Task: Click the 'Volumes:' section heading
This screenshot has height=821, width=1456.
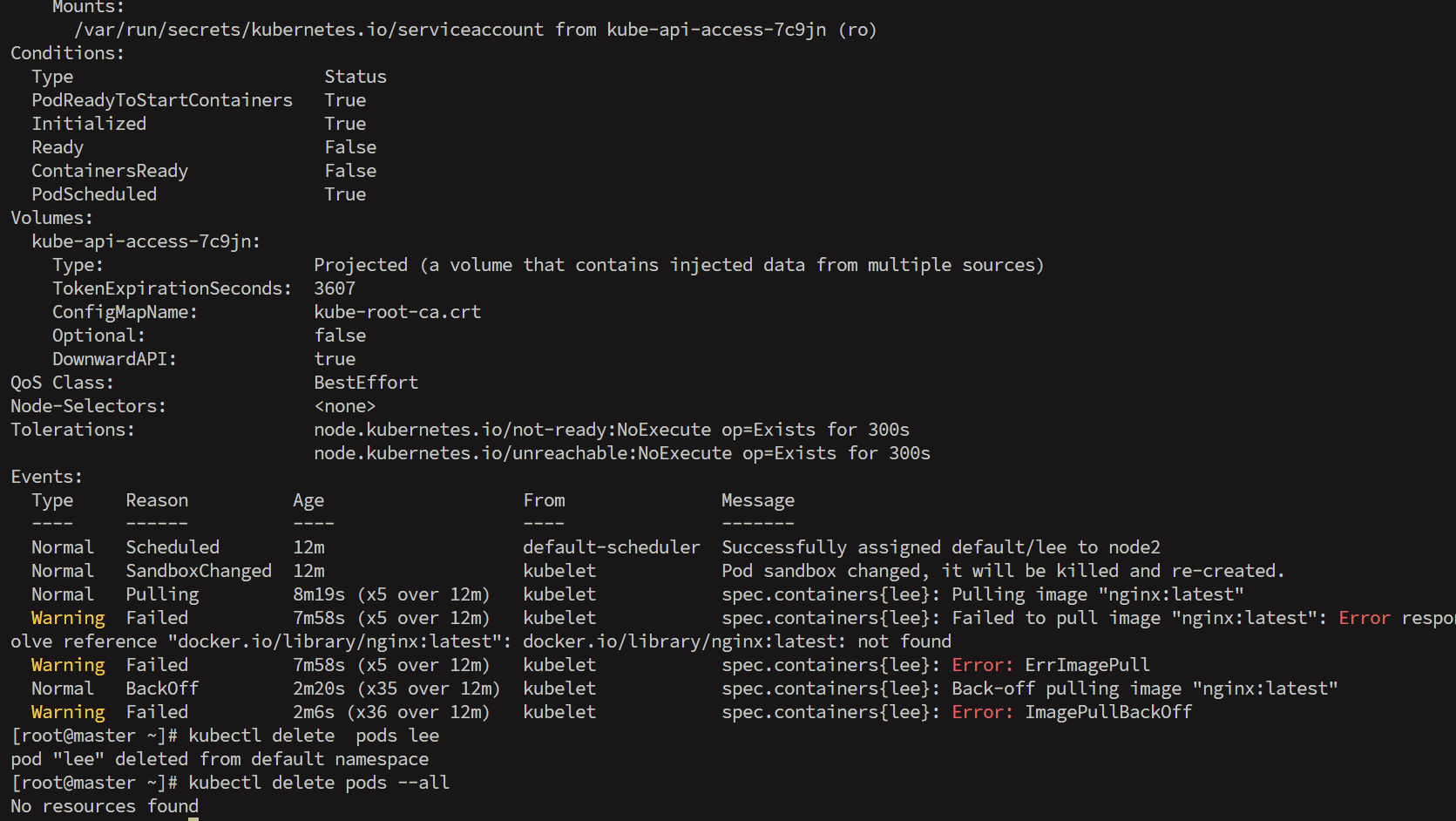Action: (x=51, y=218)
